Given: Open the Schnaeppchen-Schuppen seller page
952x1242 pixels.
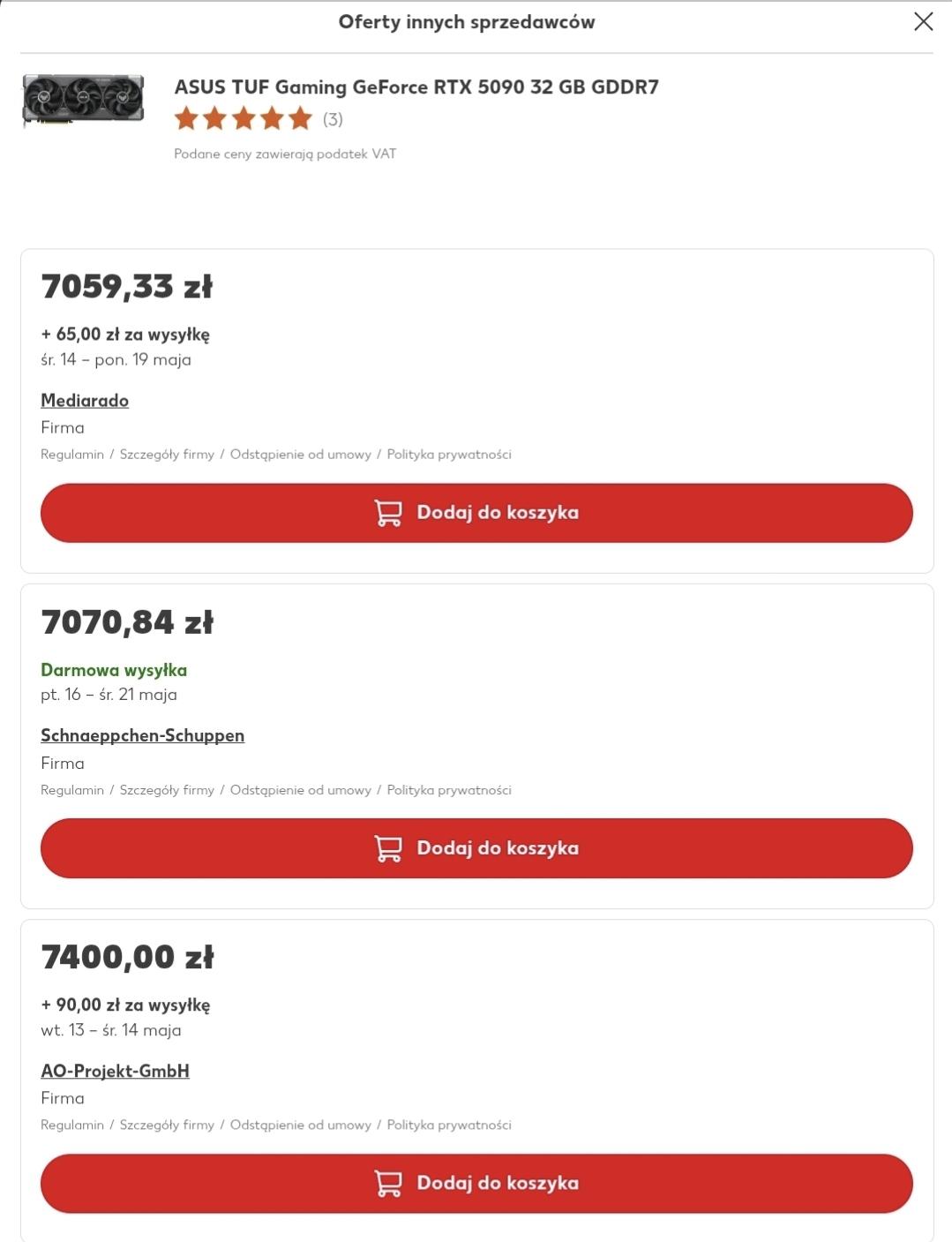Looking at the screenshot, I should 142,735.
